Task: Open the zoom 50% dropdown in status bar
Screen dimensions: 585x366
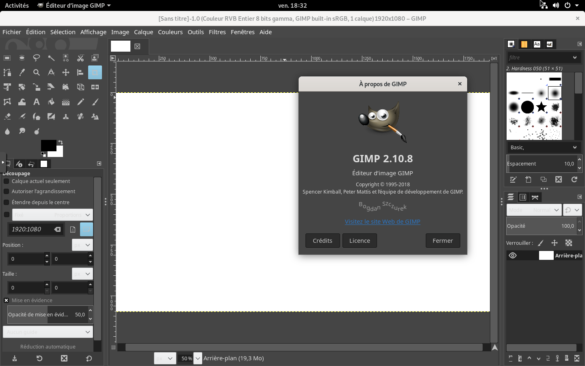Action: tap(198, 358)
